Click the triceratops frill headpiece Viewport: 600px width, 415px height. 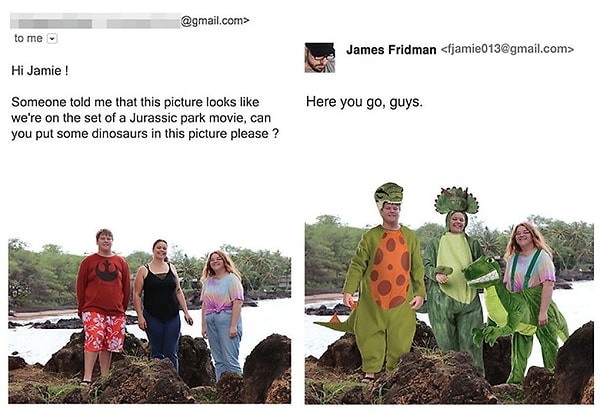pos(457,201)
